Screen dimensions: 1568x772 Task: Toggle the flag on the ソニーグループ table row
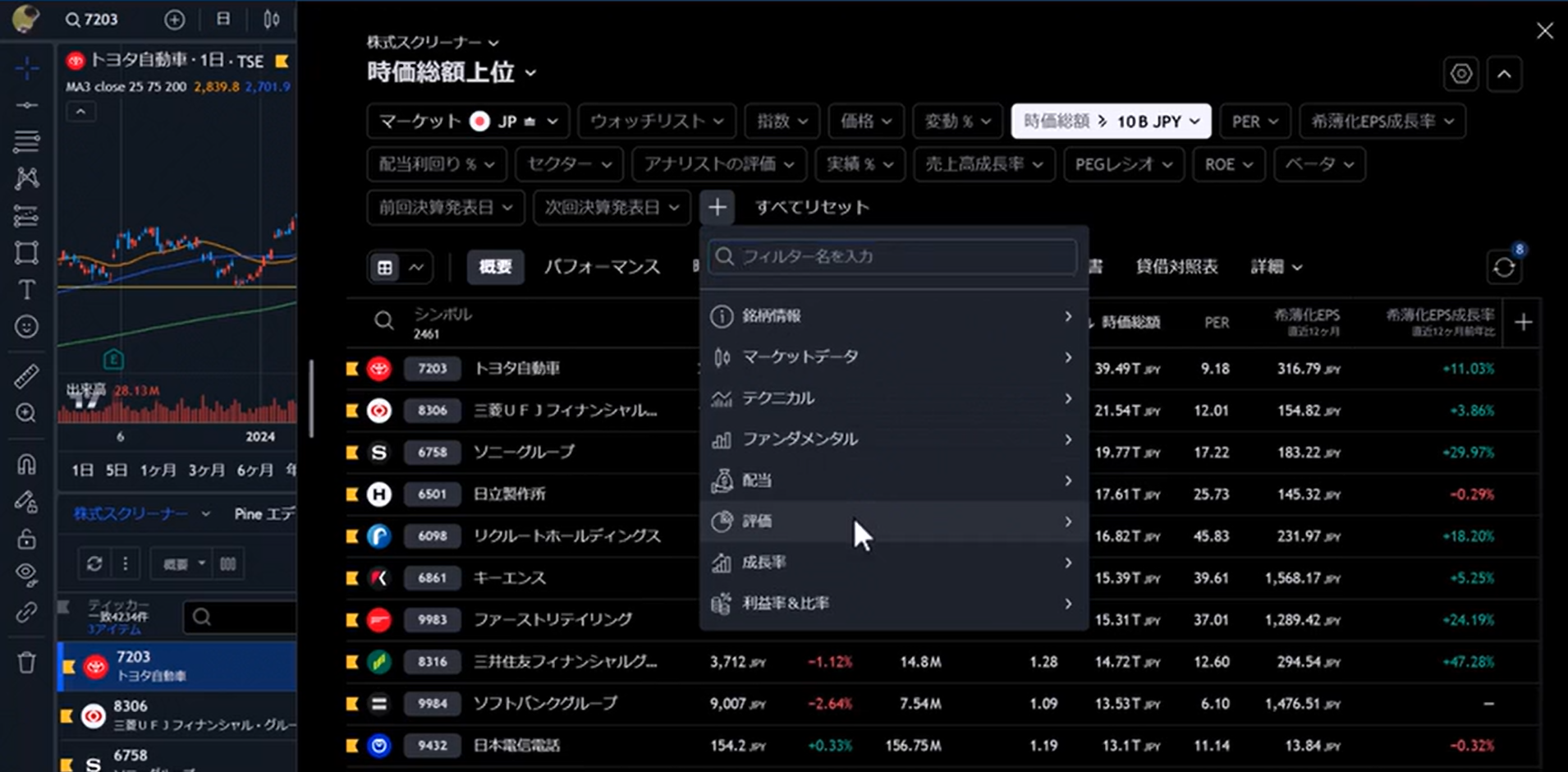pyautogui.click(x=352, y=453)
